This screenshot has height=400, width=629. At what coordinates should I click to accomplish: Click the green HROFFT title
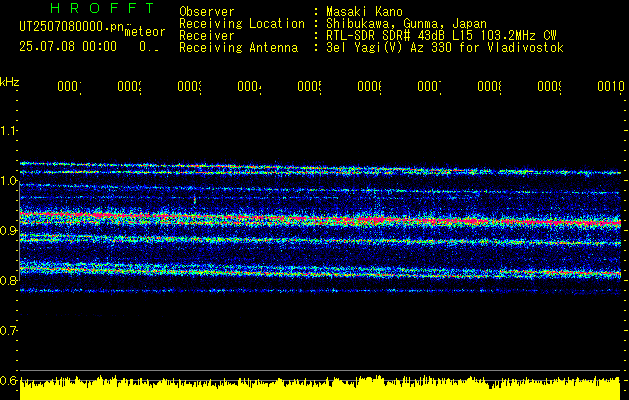pyautogui.click(x=102, y=8)
